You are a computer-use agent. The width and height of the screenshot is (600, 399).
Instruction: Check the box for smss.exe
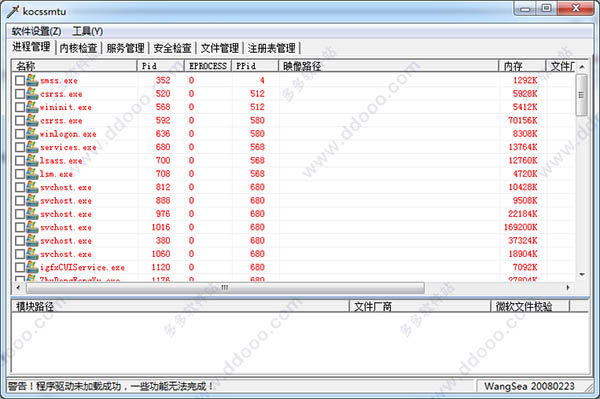coord(20,80)
